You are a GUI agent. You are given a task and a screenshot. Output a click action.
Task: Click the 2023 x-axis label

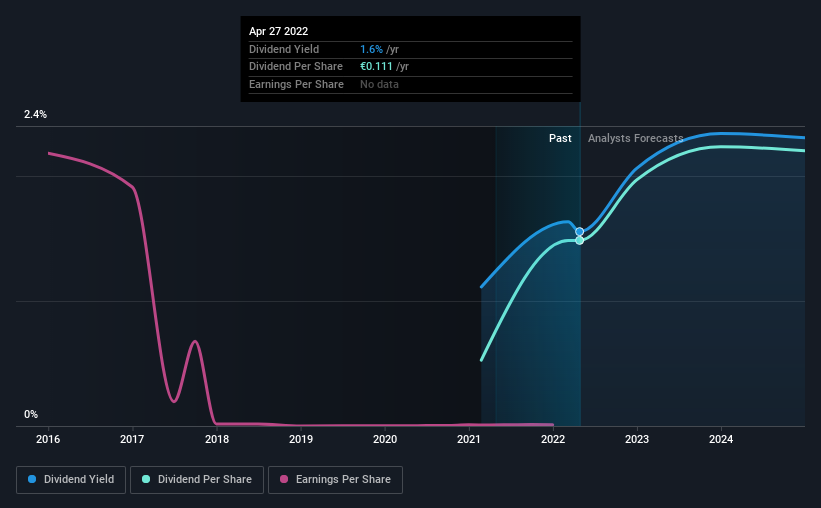click(x=637, y=439)
